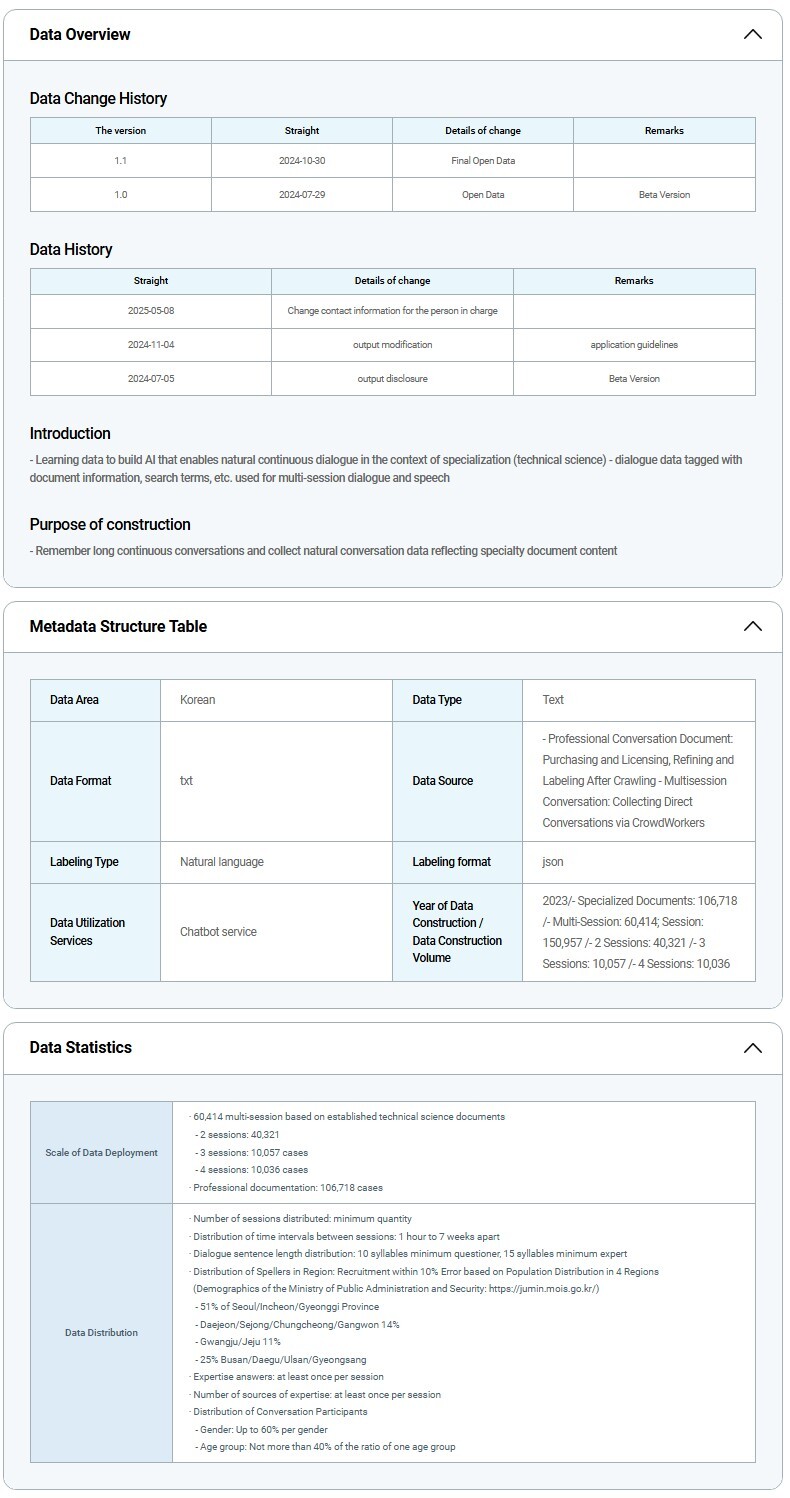The height and width of the screenshot is (1498, 790).
Task: Collapse the Metadata Structure Table chevron
Action: tap(752, 626)
